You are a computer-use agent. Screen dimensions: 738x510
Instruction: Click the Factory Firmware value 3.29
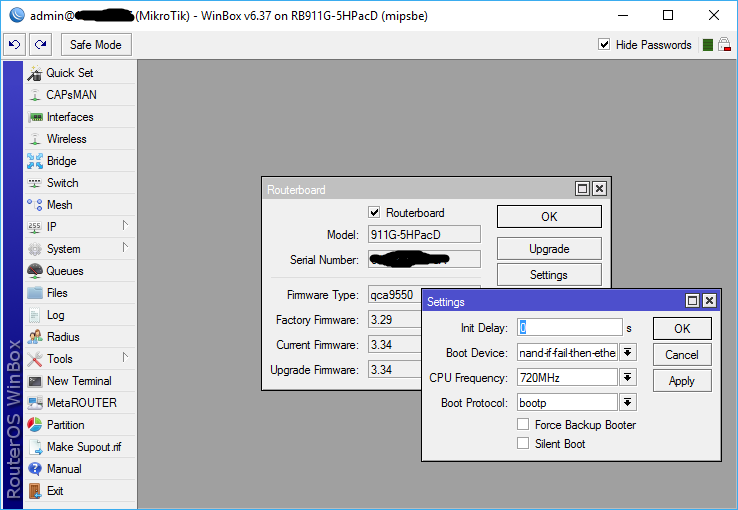[x=394, y=320]
